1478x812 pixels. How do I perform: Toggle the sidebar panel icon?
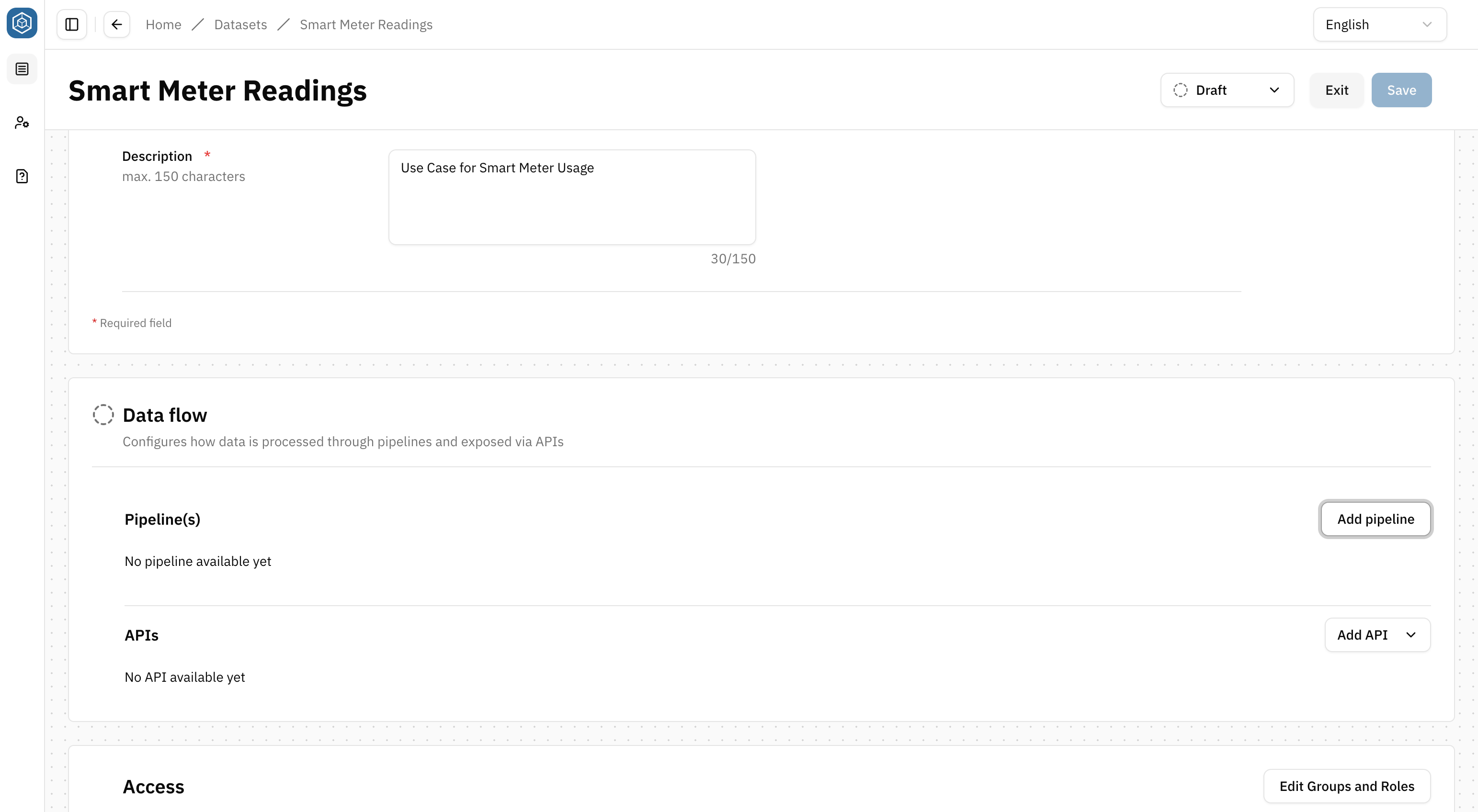tap(72, 25)
